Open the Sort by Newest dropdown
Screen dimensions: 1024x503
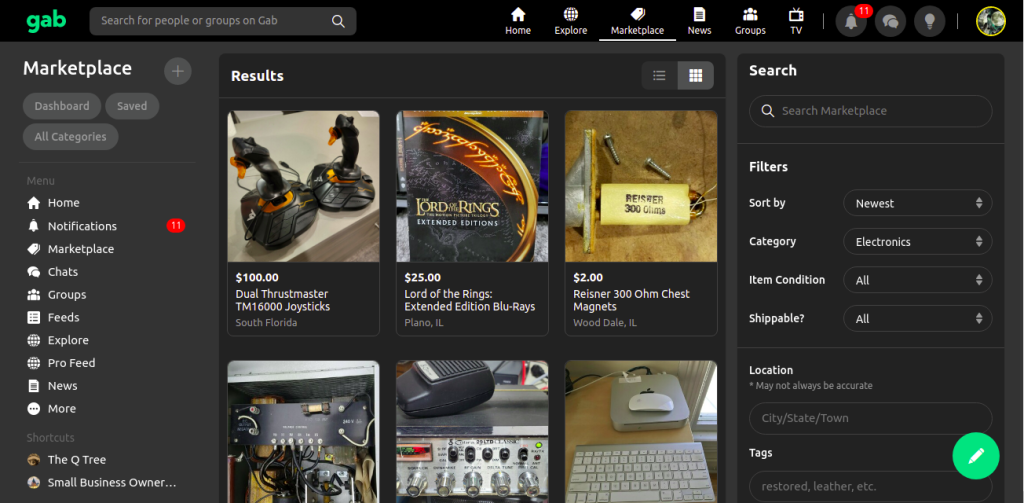918,203
